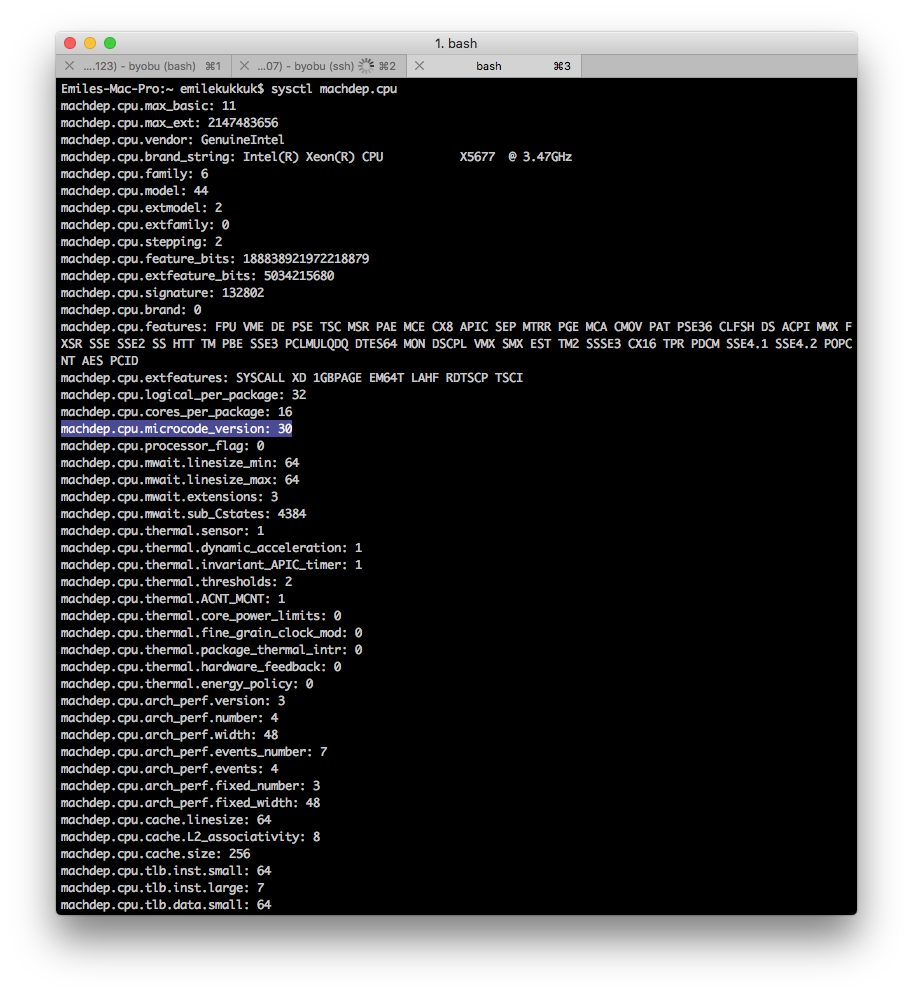
Task: Click the machdep.cpu.brand: 0 line
Action: [131, 310]
